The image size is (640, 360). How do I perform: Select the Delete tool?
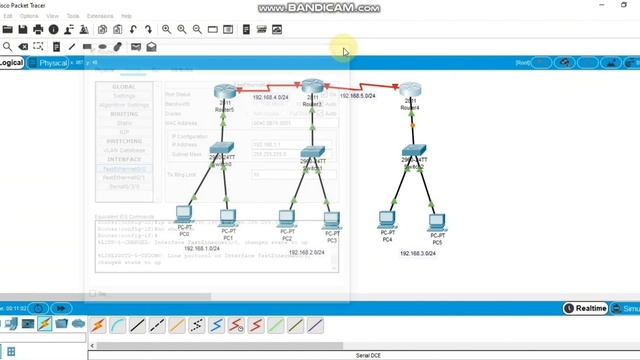pyautogui.click(x=23, y=47)
